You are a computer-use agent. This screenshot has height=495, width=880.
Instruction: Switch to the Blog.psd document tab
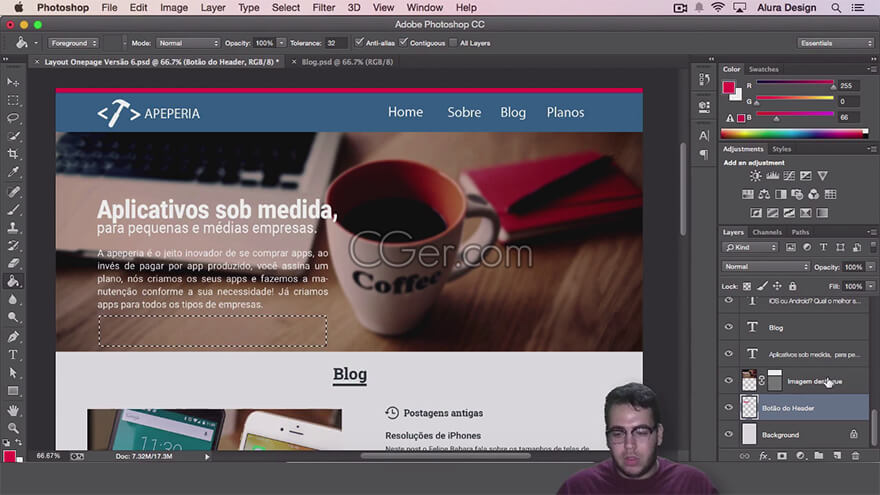click(347, 62)
